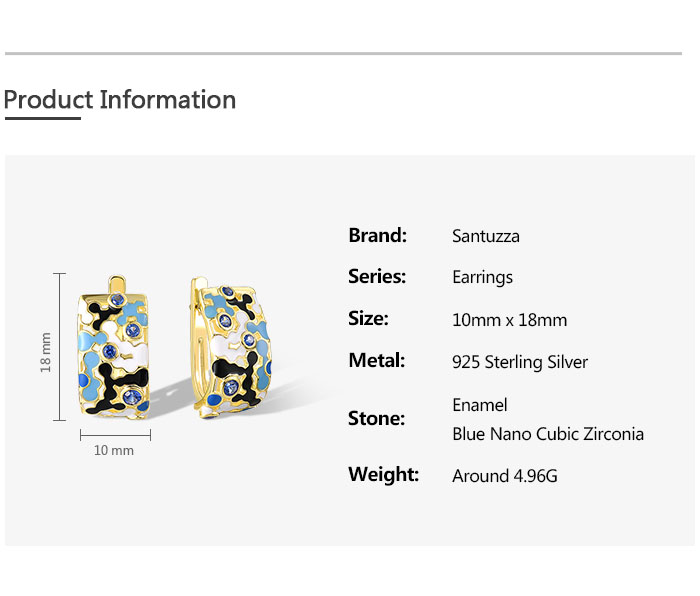The image size is (700, 596).
Task: Select the Metal: label
Action: coord(376,361)
